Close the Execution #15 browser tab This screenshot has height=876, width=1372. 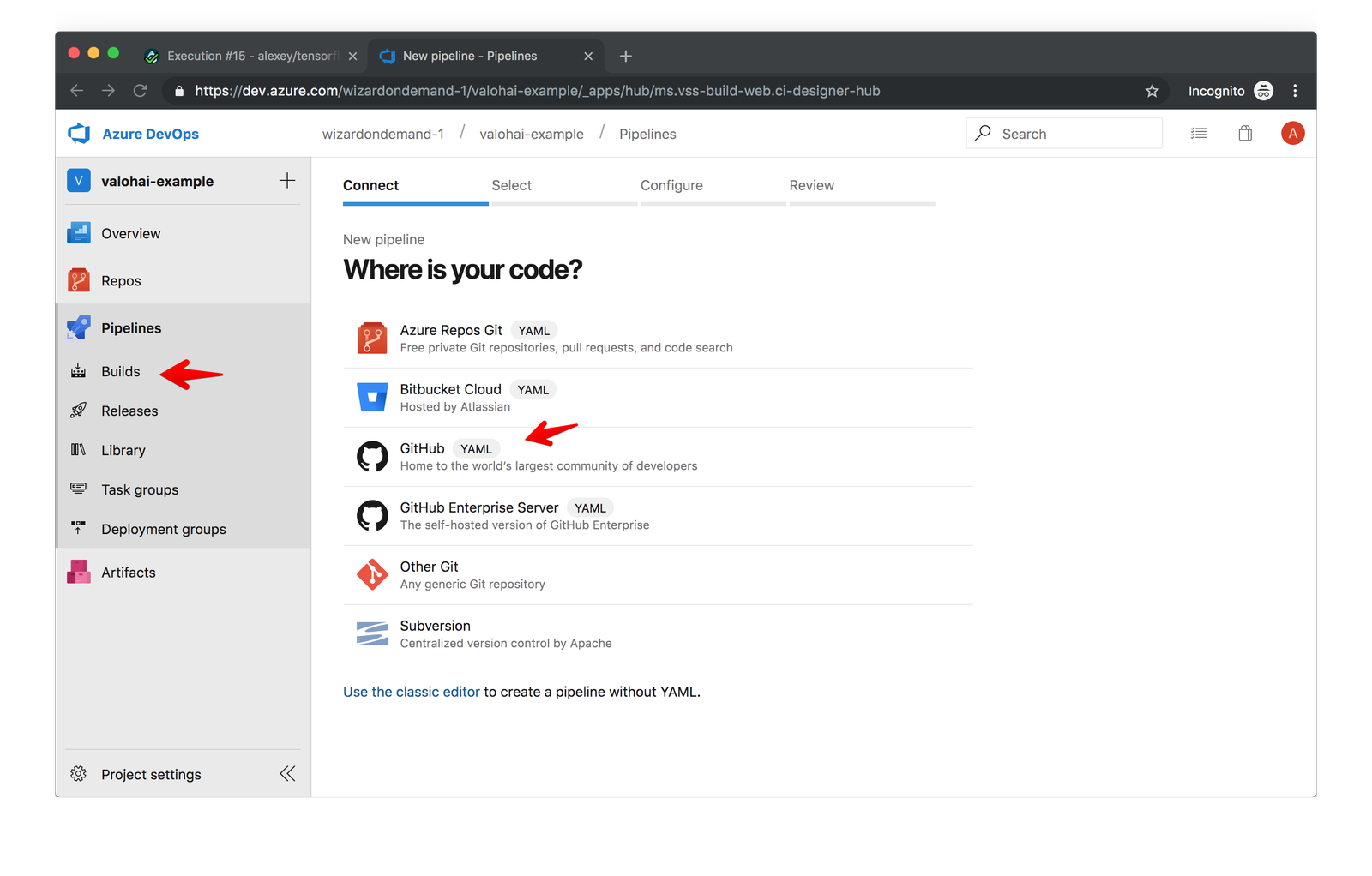[352, 56]
